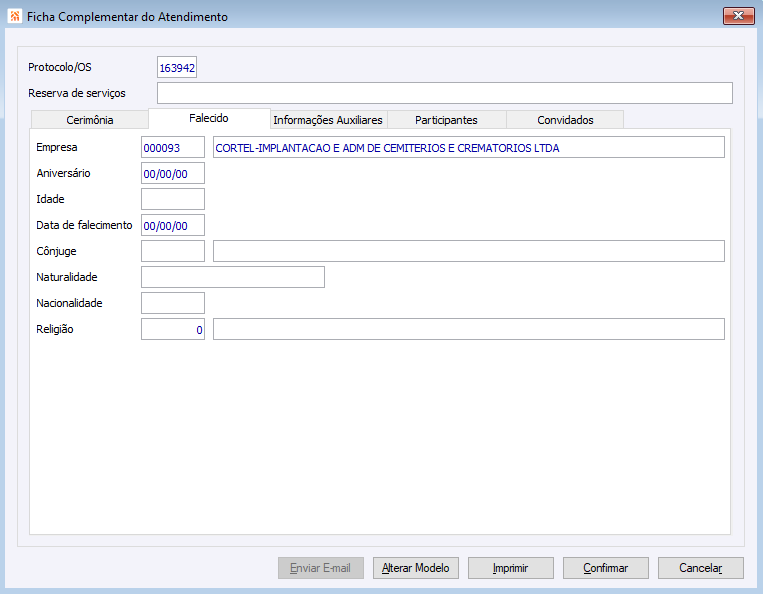Click the Cônjuge label
The image size is (763, 594).
56,252
